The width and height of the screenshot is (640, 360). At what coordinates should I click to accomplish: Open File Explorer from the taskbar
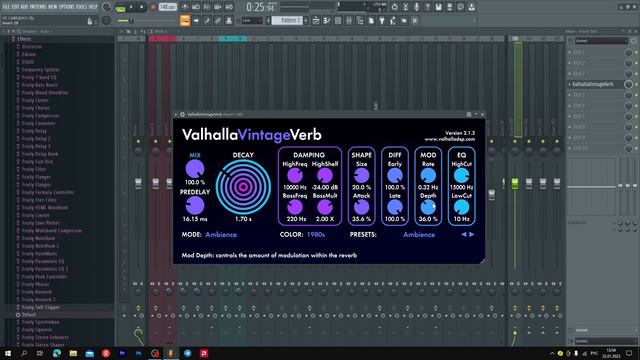click(73, 353)
